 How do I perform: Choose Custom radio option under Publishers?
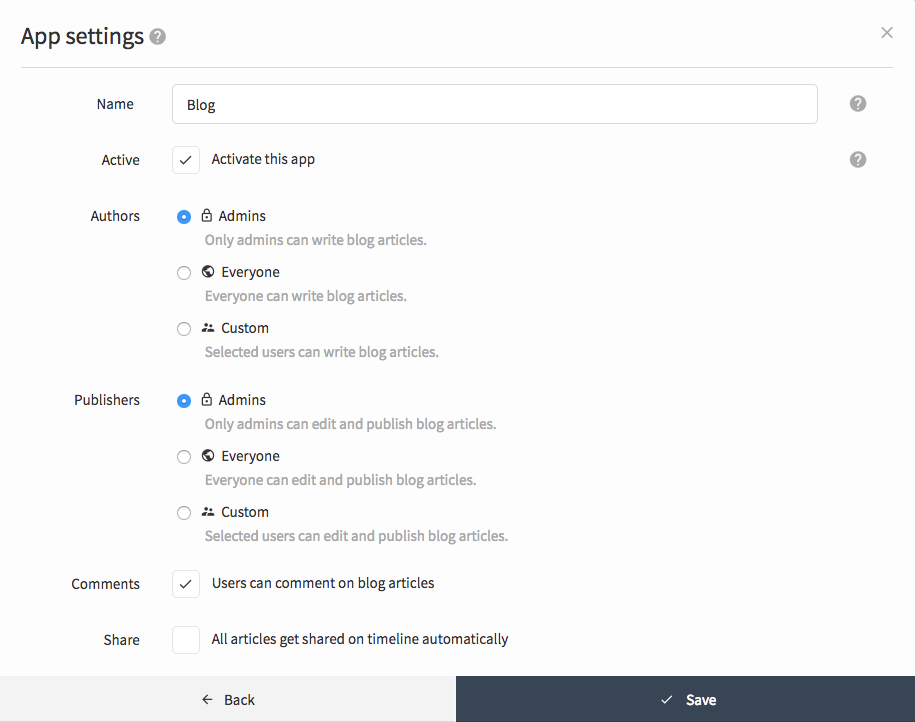pyautogui.click(x=184, y=512)
